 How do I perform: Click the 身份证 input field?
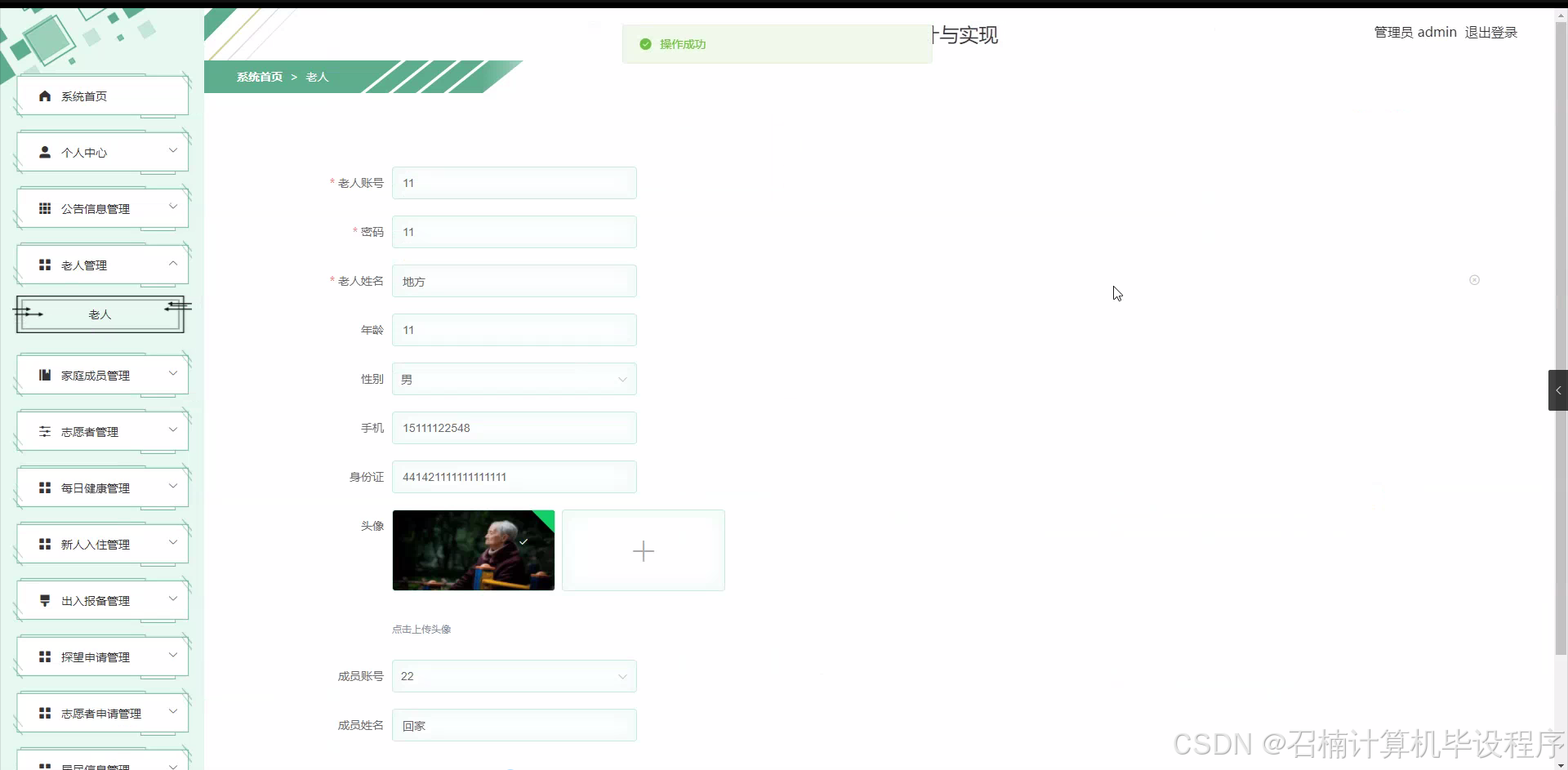[x=514, y=477]
